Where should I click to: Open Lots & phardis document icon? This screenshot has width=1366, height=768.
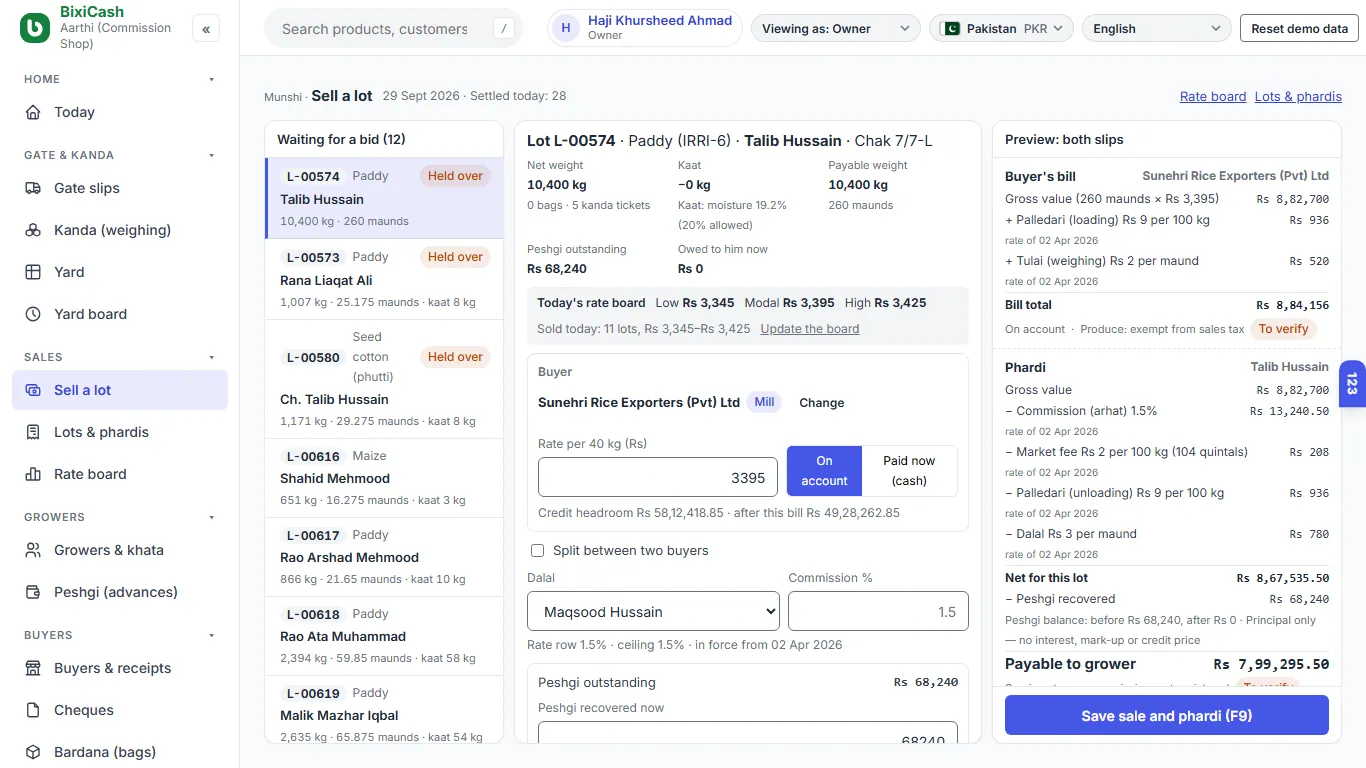coord(33,432)
